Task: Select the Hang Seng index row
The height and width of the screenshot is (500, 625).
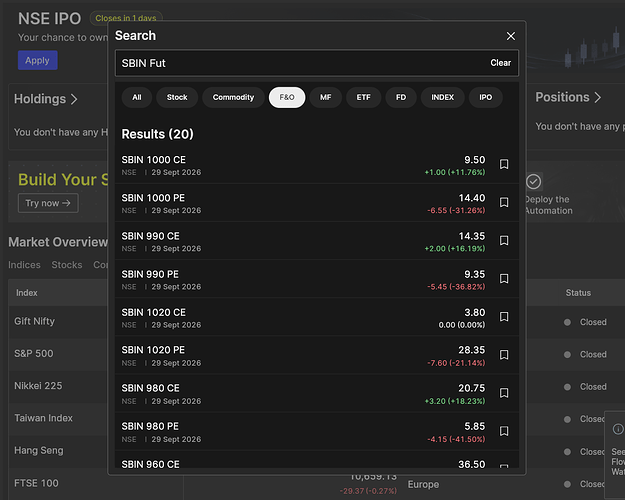Action: point(58,451)
